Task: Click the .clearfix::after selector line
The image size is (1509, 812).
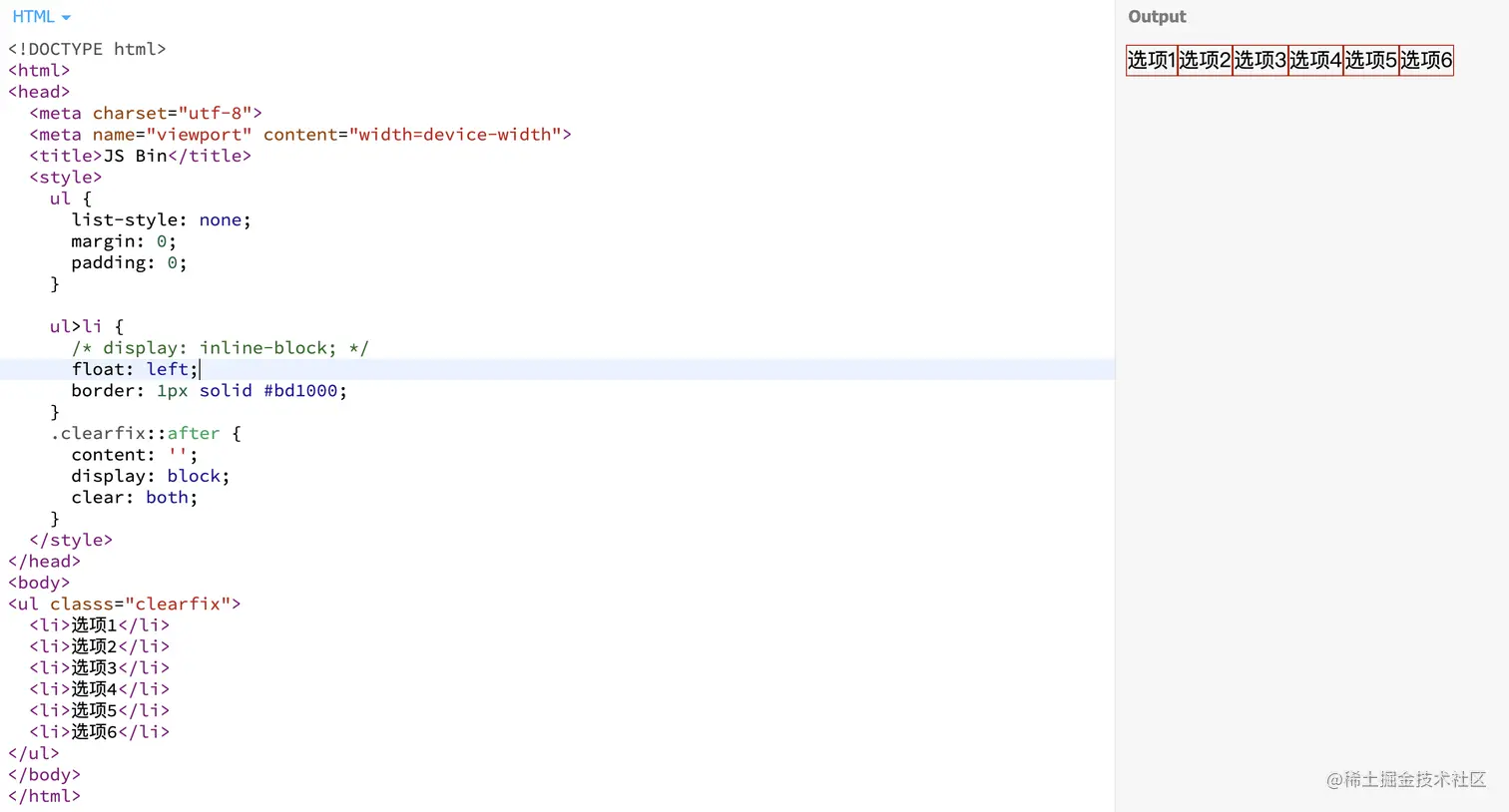Action: click(146, 433)
